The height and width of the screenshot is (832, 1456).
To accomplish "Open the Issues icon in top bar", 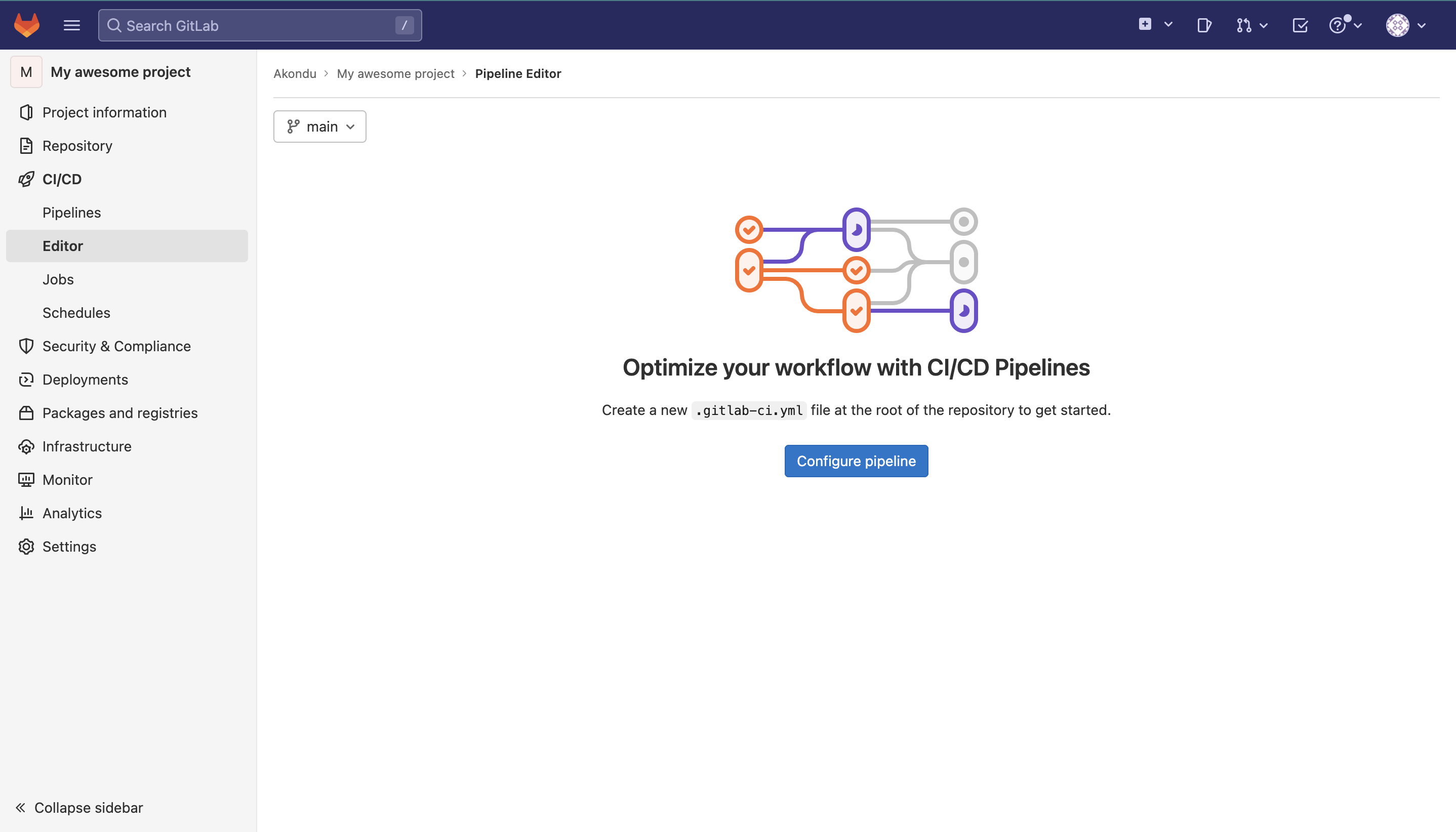I will (1204, 25).
